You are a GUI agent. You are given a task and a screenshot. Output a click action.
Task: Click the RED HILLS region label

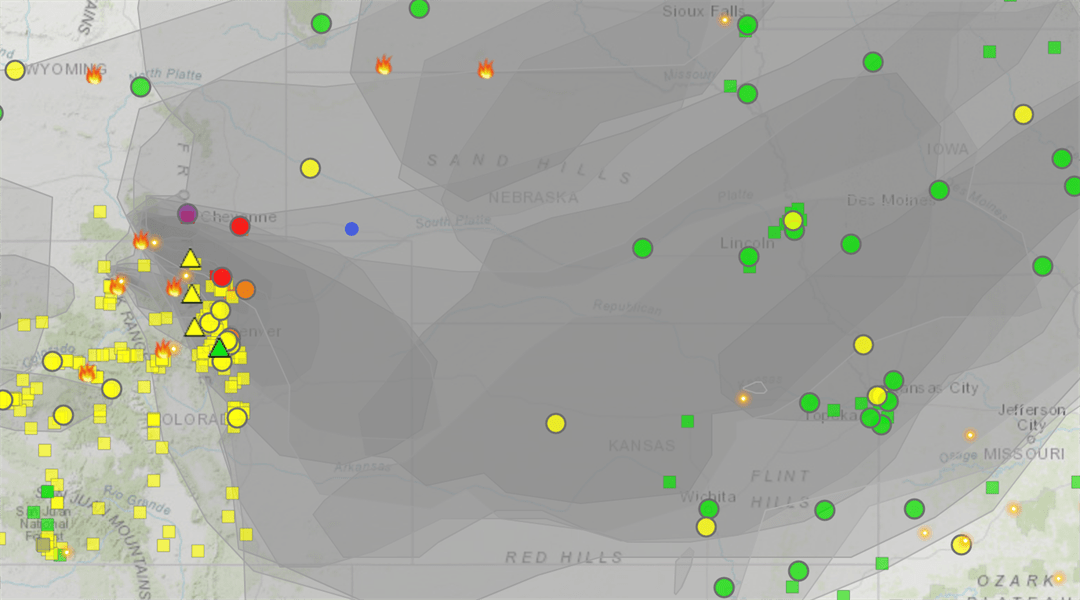point(564,557)
